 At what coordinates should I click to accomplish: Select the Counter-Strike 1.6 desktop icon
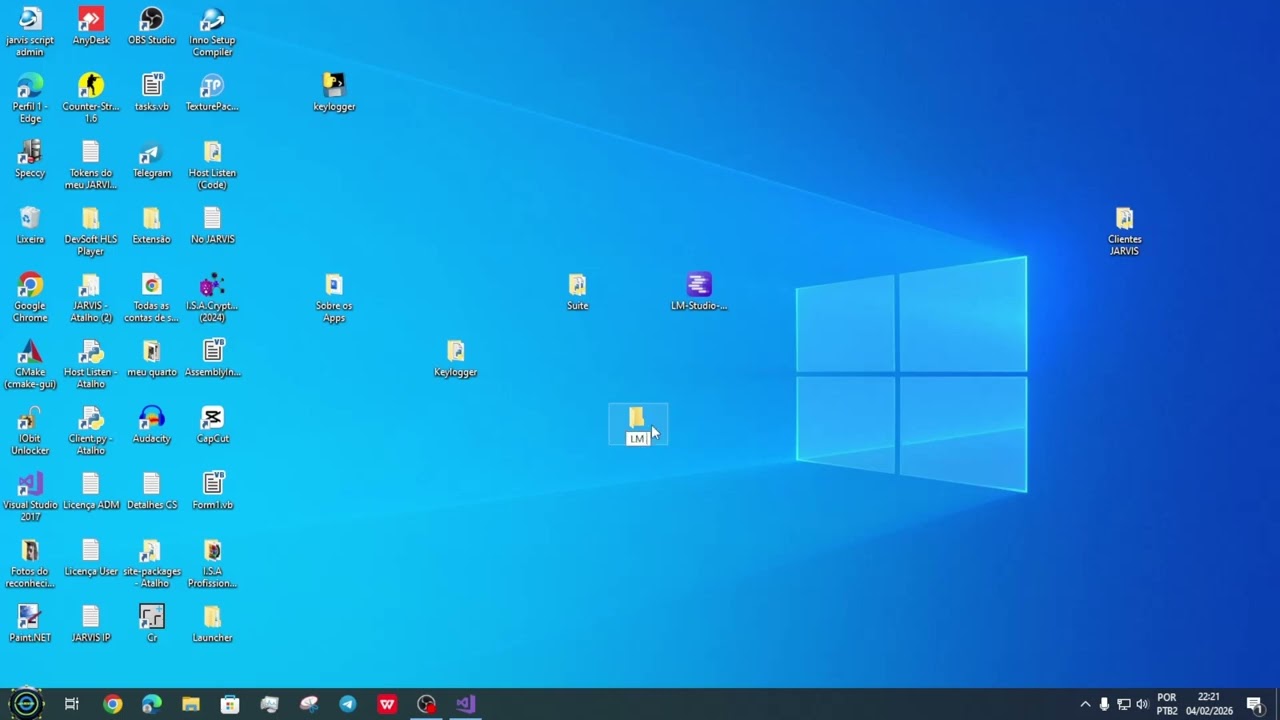point(91,98)
